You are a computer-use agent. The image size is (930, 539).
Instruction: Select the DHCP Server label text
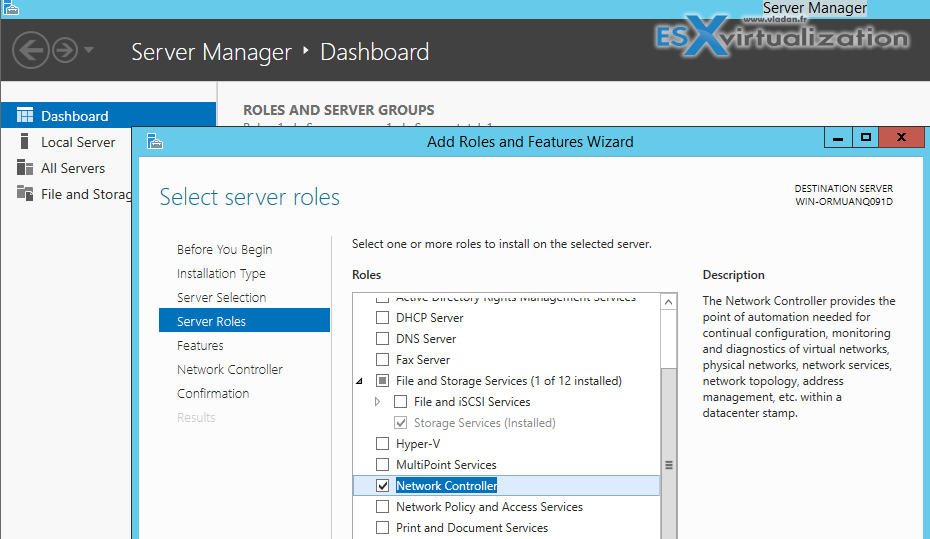pos(429,318)
